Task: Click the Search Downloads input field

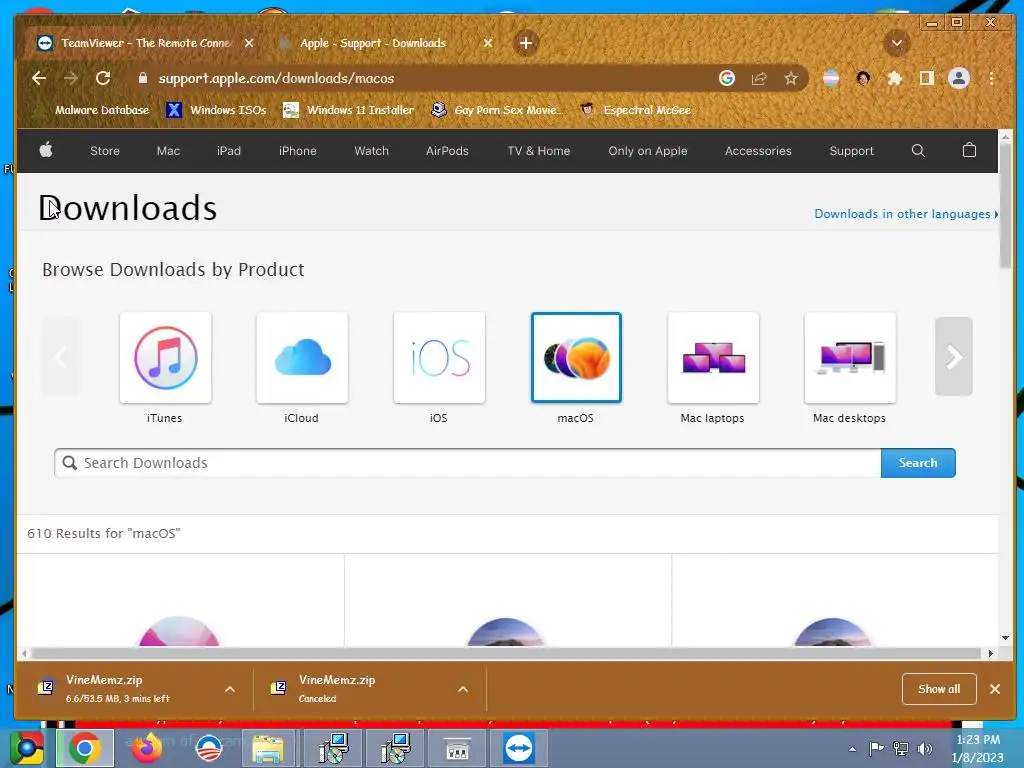Action: coord(468,463)
